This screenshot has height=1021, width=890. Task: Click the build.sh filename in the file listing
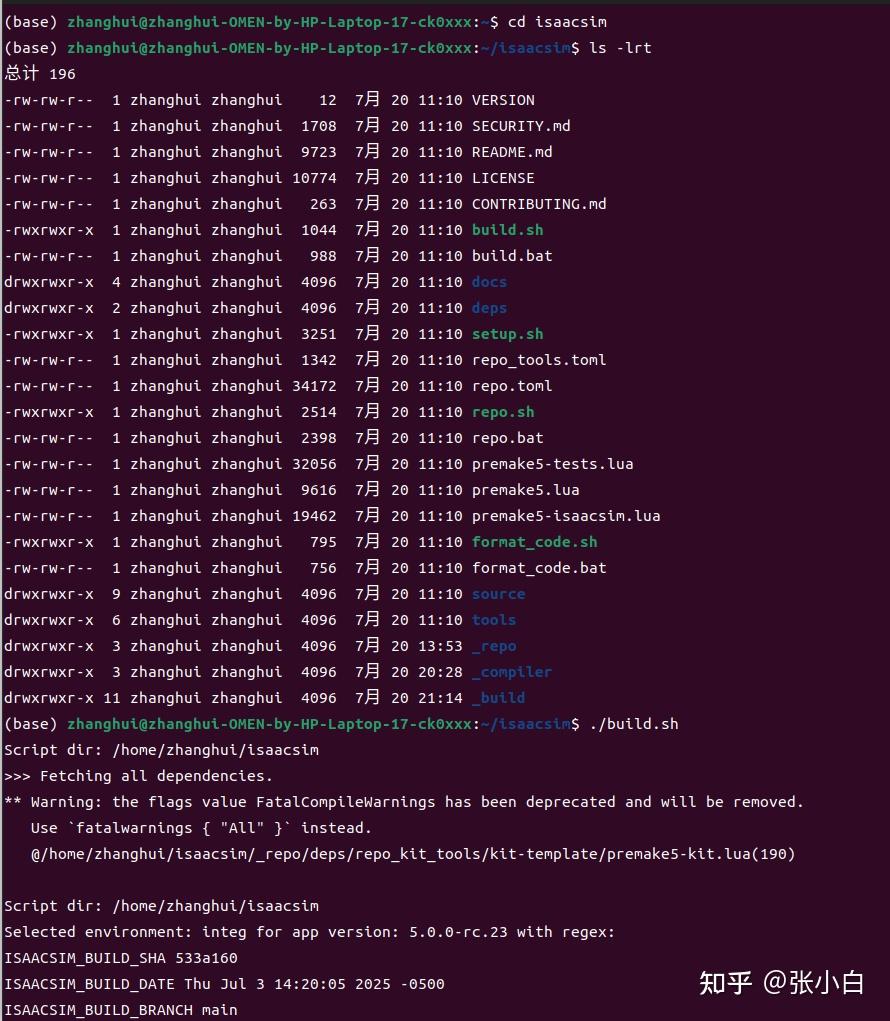(507, 230)
